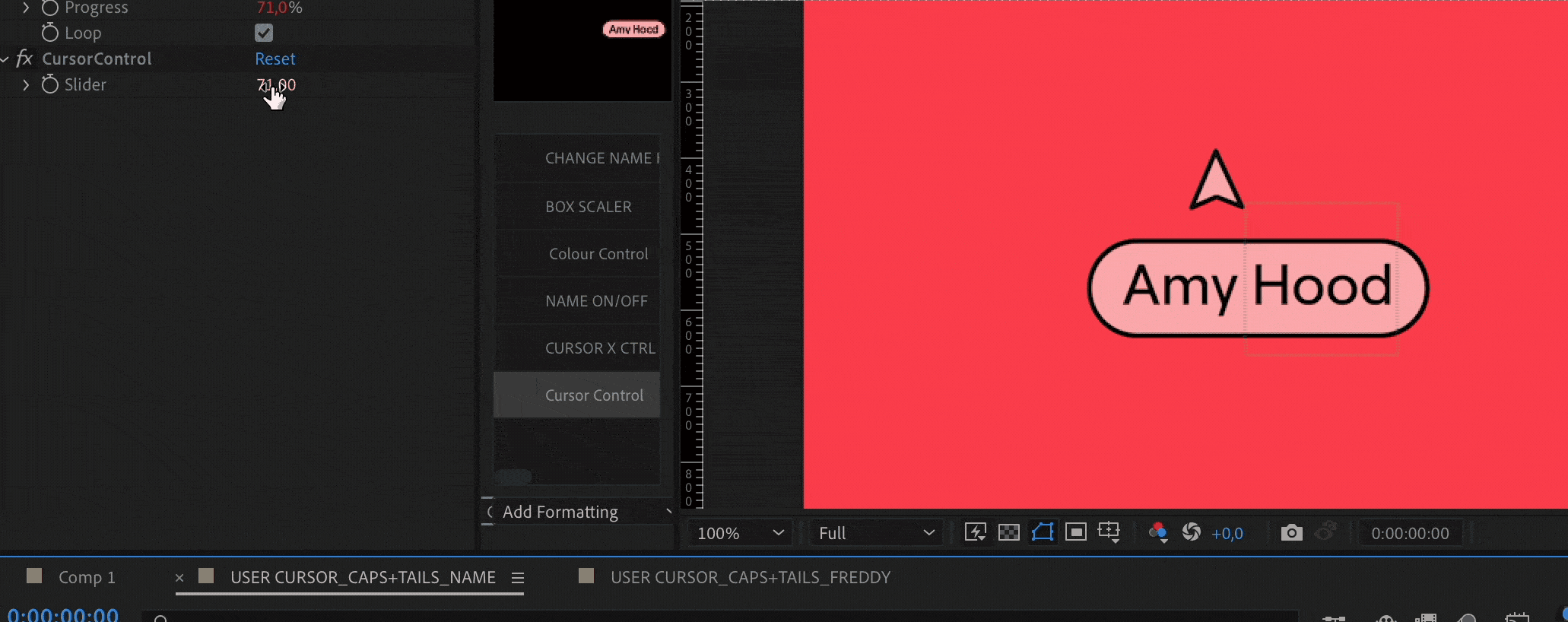Click the Loop stopwatch icon
1568x622 pixels.
click(x=50, y=33)
